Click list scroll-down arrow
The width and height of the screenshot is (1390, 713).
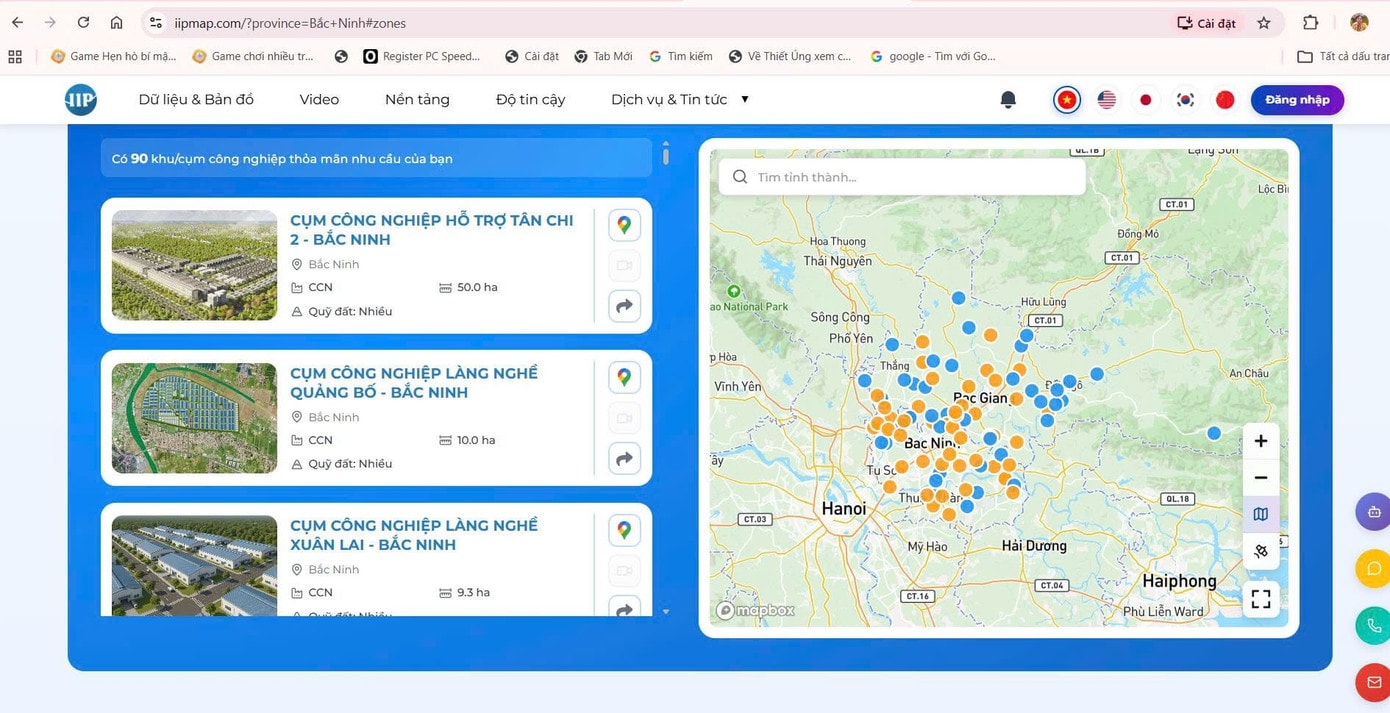coord(666,612)
